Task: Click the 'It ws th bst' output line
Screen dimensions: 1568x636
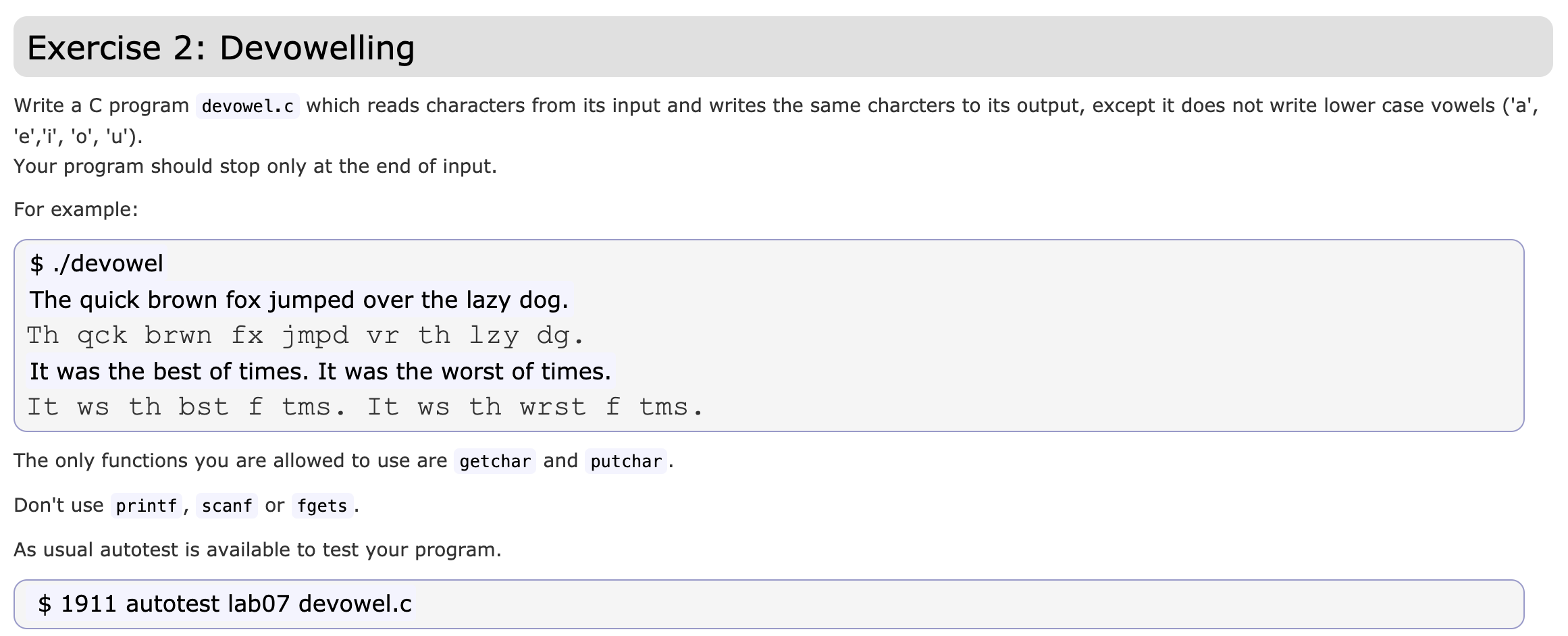Action: (365, 407)
